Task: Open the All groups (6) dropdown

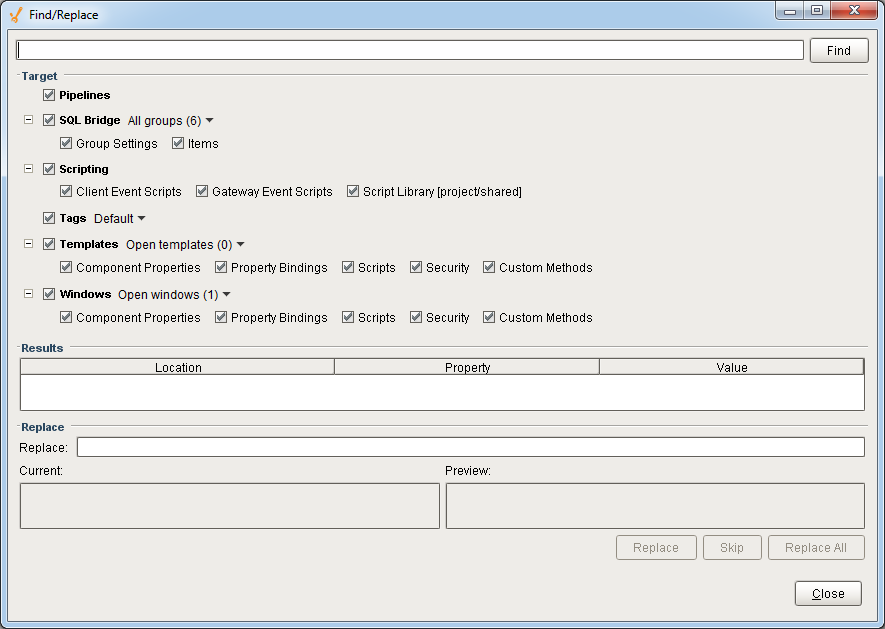Action: click(171, 120)
